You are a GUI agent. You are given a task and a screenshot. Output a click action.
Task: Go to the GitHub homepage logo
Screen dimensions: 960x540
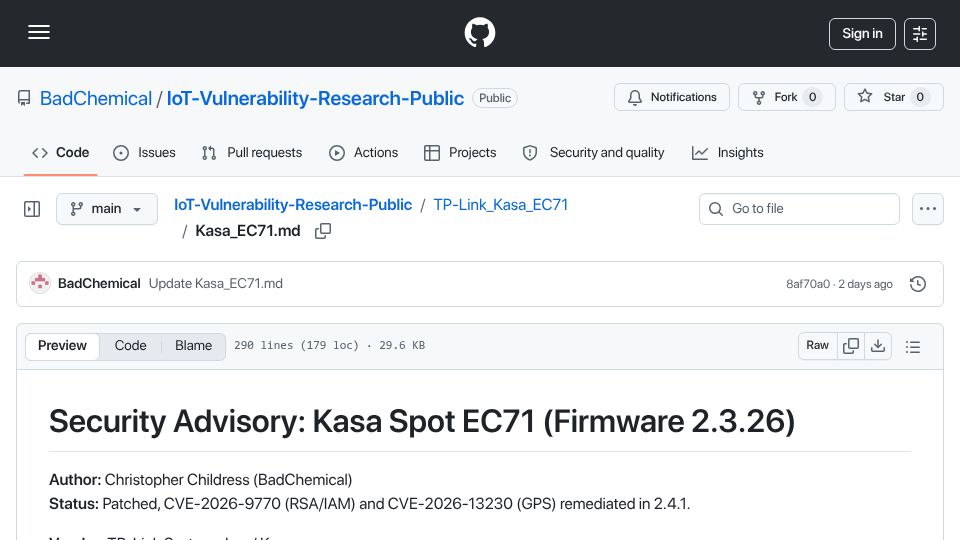479,32
